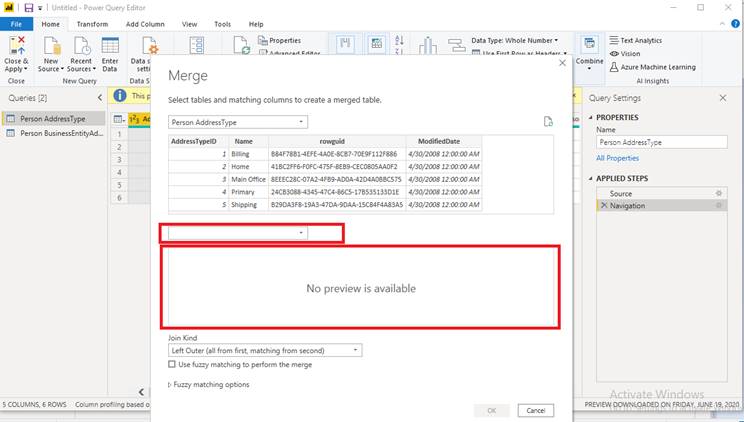Sort ascending with the A-Z icon

399,40
